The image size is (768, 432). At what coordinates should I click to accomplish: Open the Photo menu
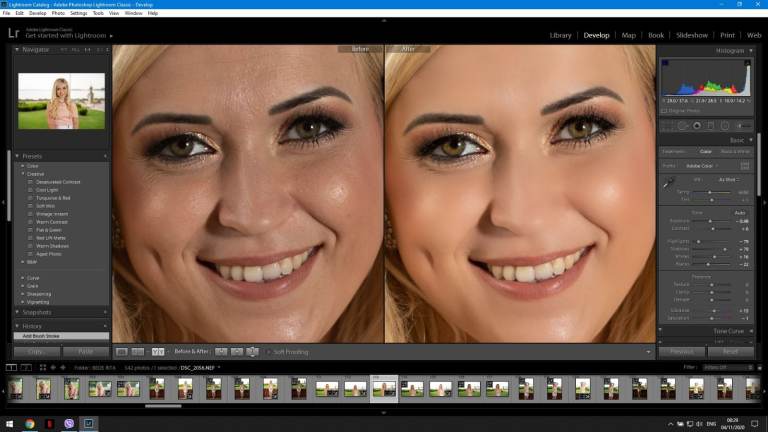(59, 13)
